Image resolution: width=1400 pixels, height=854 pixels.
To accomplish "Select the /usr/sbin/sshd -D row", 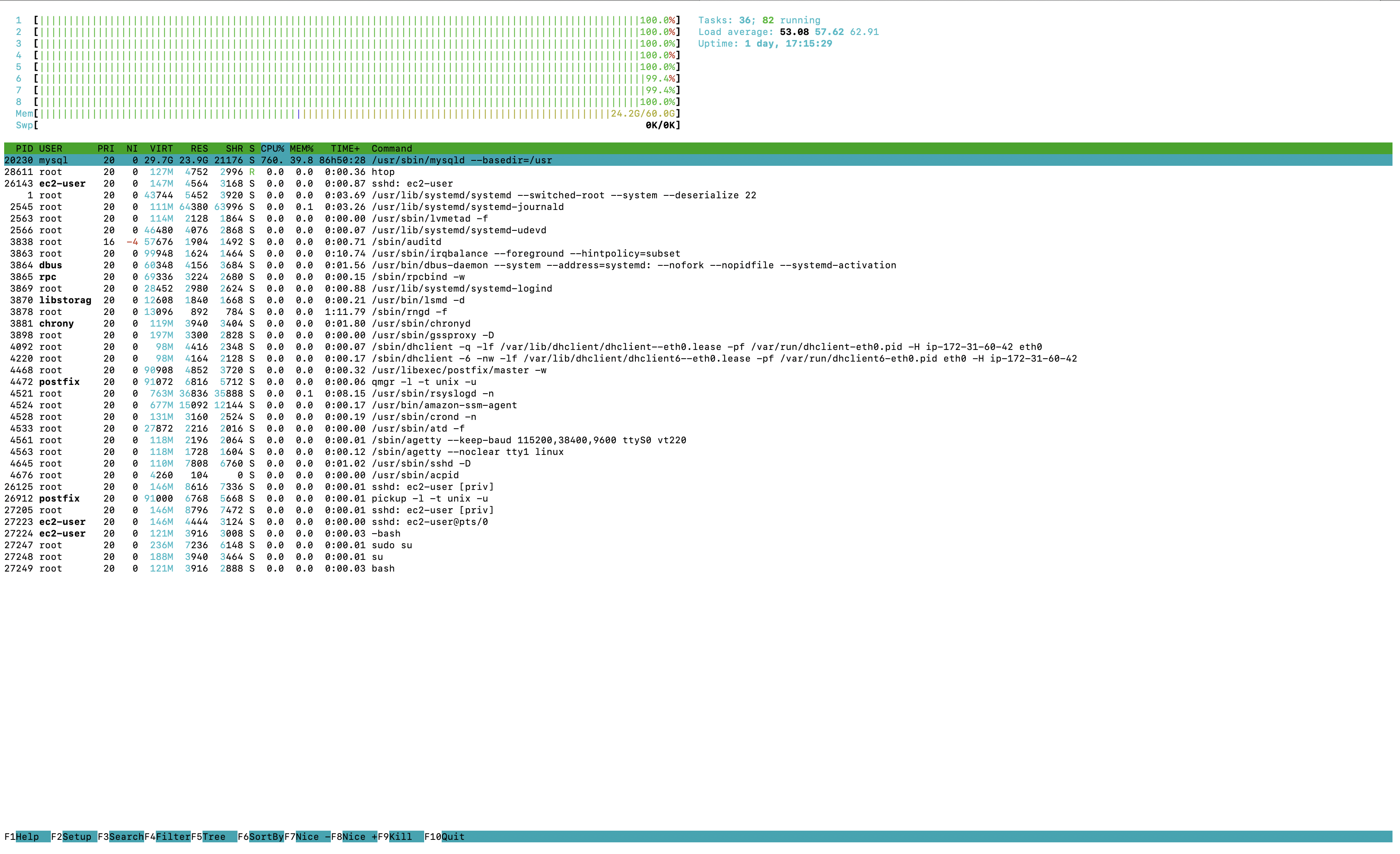I will click(698, 463).
